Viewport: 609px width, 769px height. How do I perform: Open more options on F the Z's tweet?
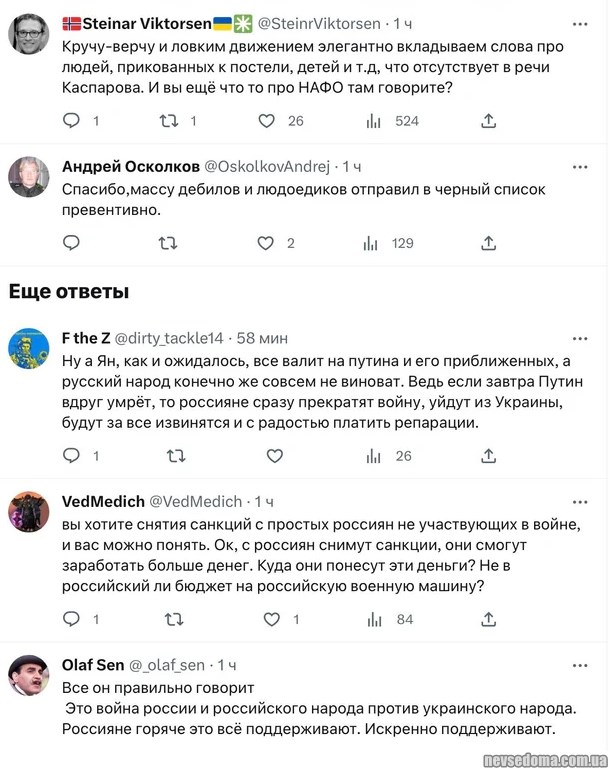pyautogui.click(x=581, y=337)
